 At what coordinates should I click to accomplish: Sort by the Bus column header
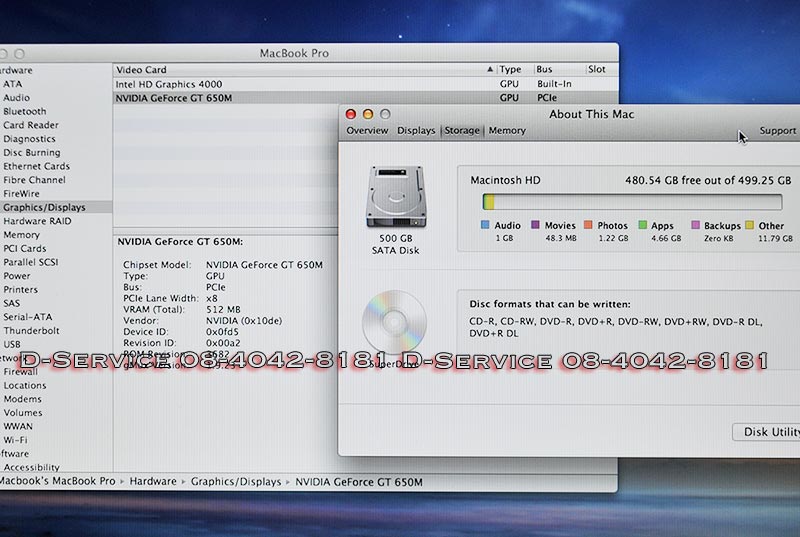[544, 69]
